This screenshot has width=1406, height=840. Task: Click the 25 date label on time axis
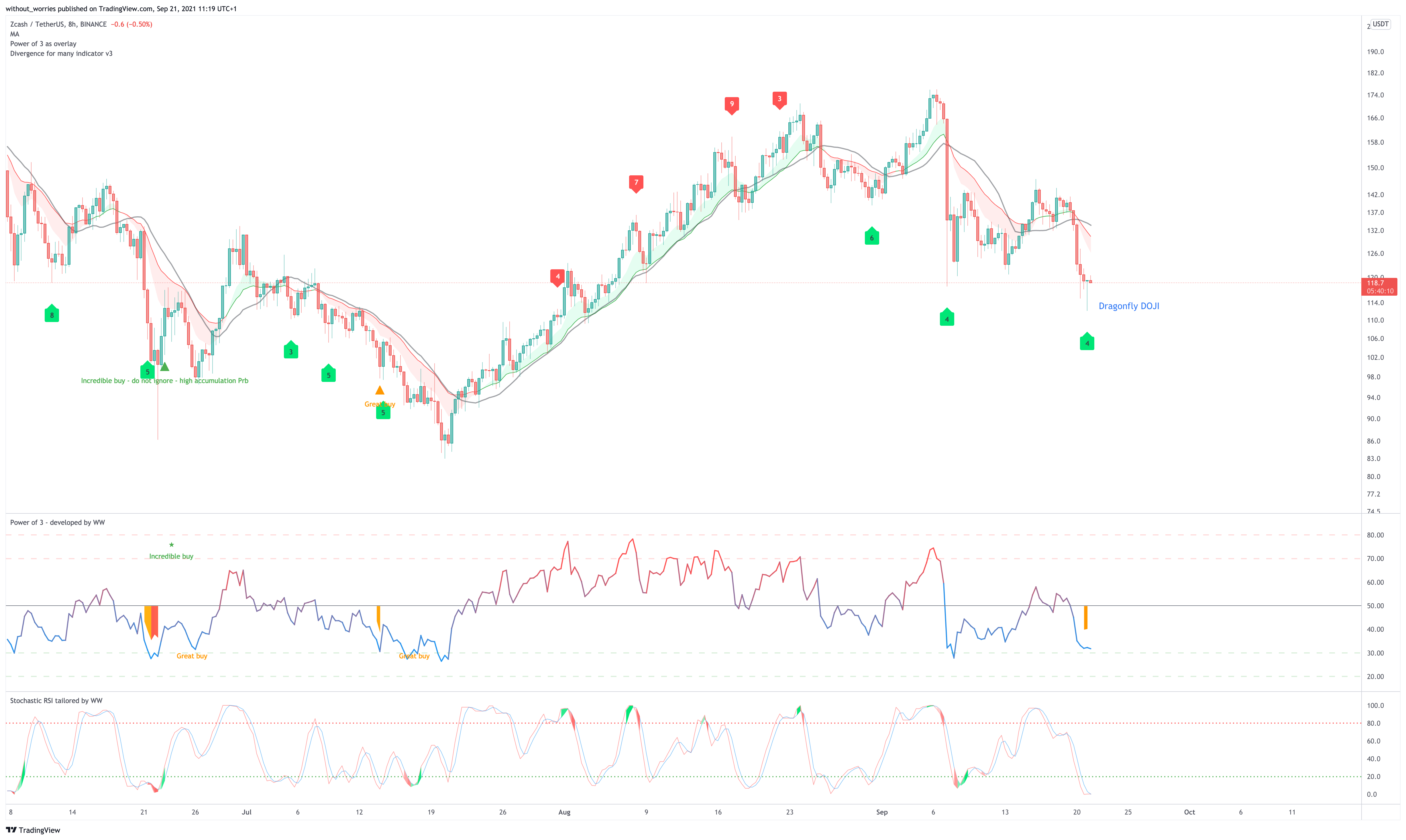pos(1128,812)
